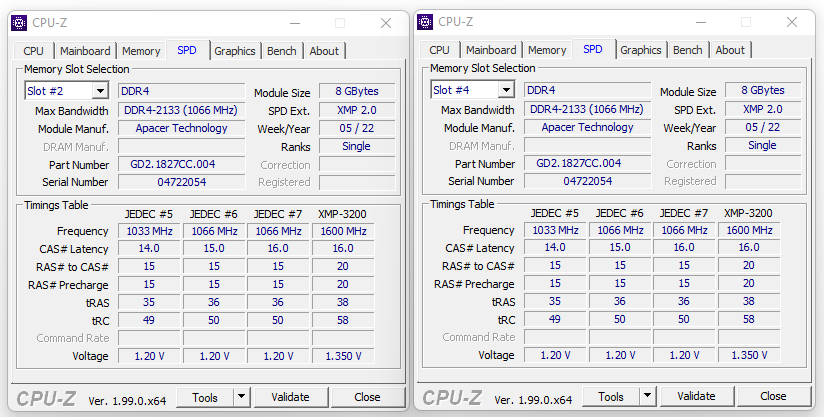
Task: Select SPD tab in left window
Action: (x=187, y=50)
